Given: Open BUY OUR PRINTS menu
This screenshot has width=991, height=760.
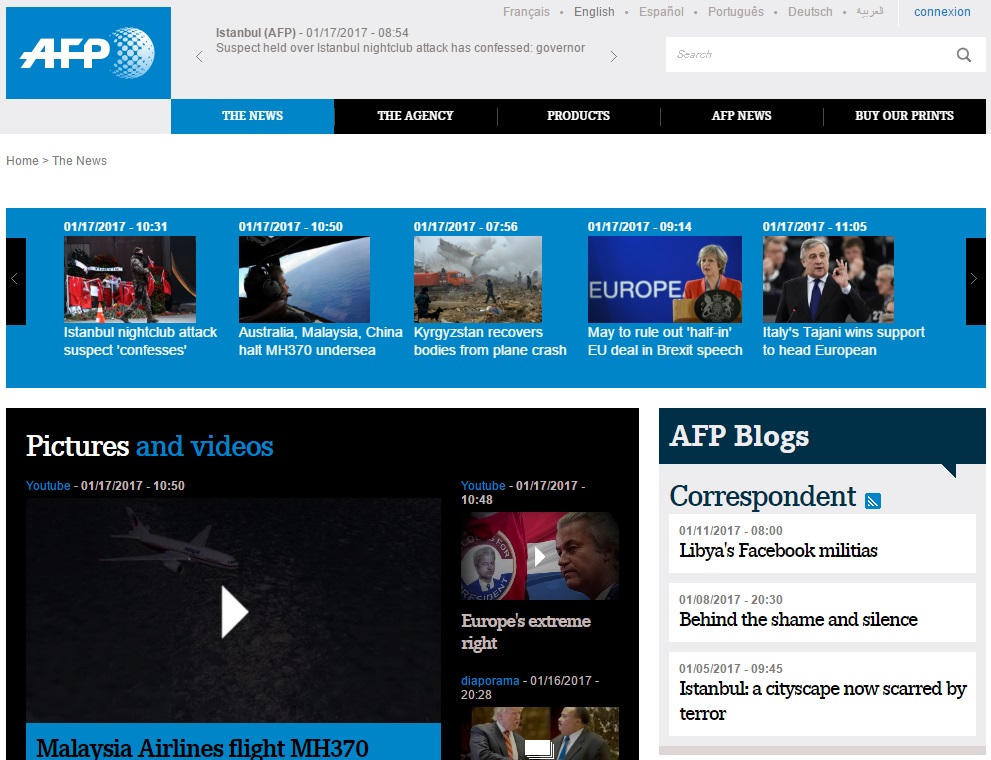Looking at the screenshot, I should [904, 116].
